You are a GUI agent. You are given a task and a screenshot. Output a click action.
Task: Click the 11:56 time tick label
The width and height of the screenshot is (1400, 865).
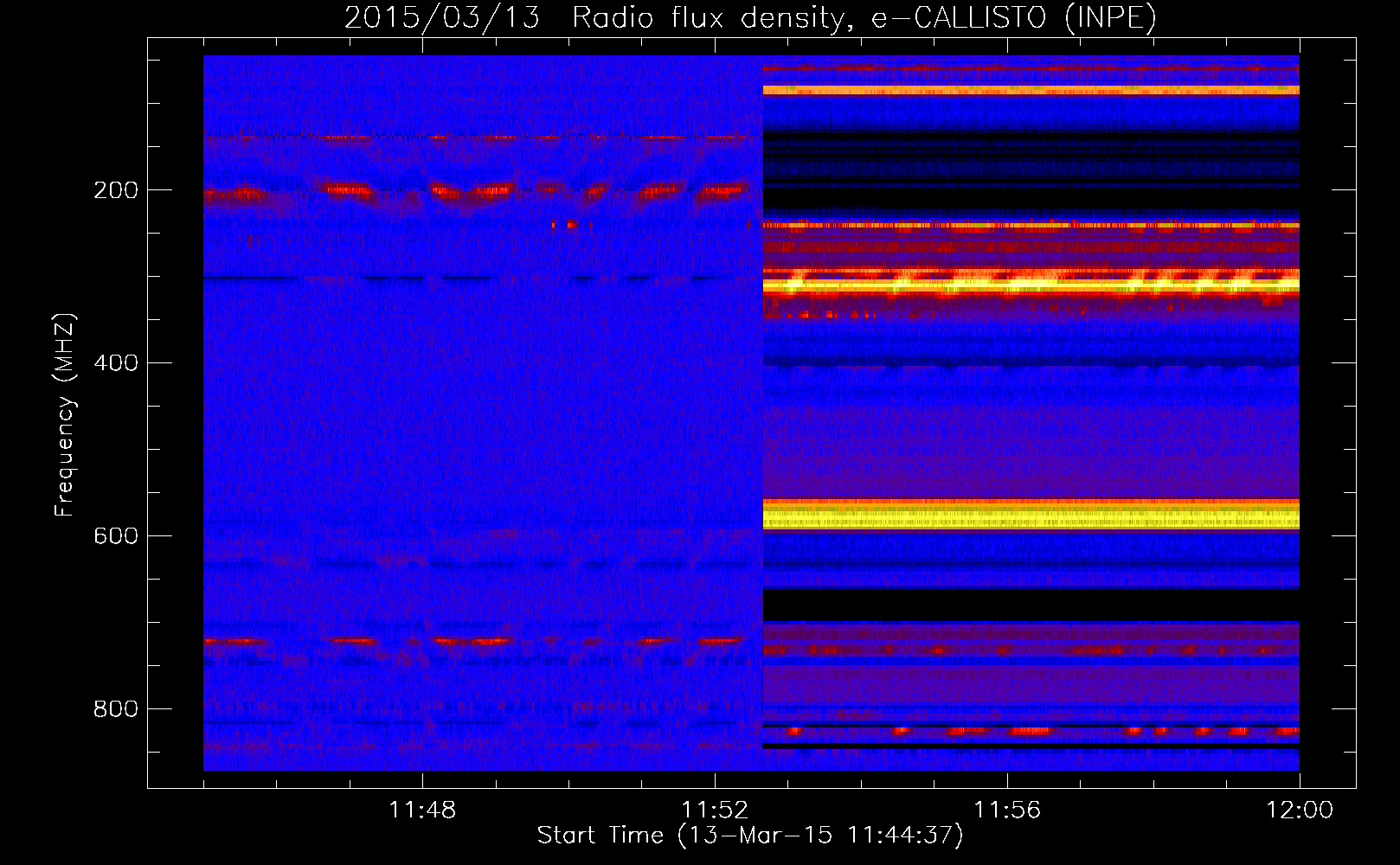click(x=1007, y=811)
